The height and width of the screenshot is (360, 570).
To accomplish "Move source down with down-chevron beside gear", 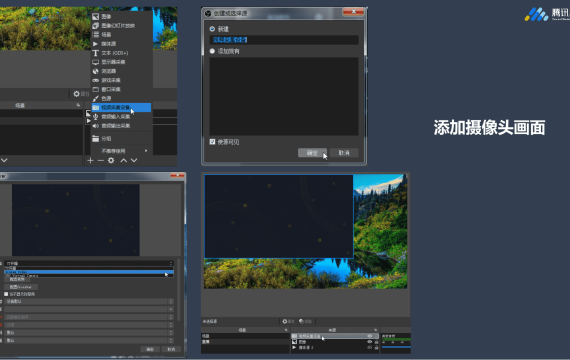I will 134,160.
